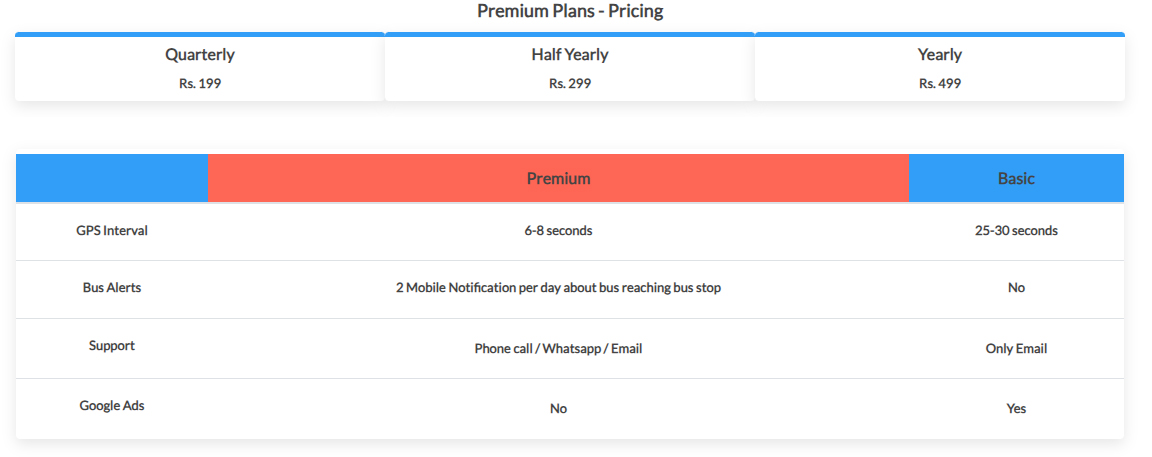Click the Premium Plans - Pricing heading
Image resolution: width=1152 pixels, height=457 pixels.
click(570, 11)
